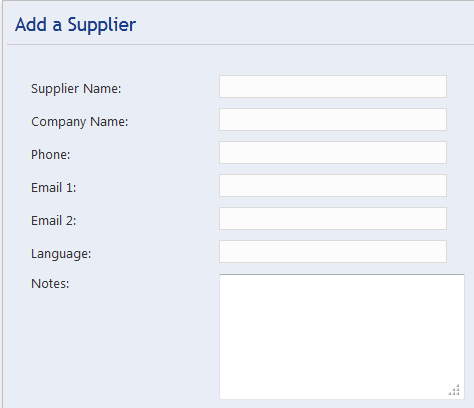Click the Language entry field
The height and width of the screenshot is (408, 474).
pyautogui.click(x=333, y=251)
